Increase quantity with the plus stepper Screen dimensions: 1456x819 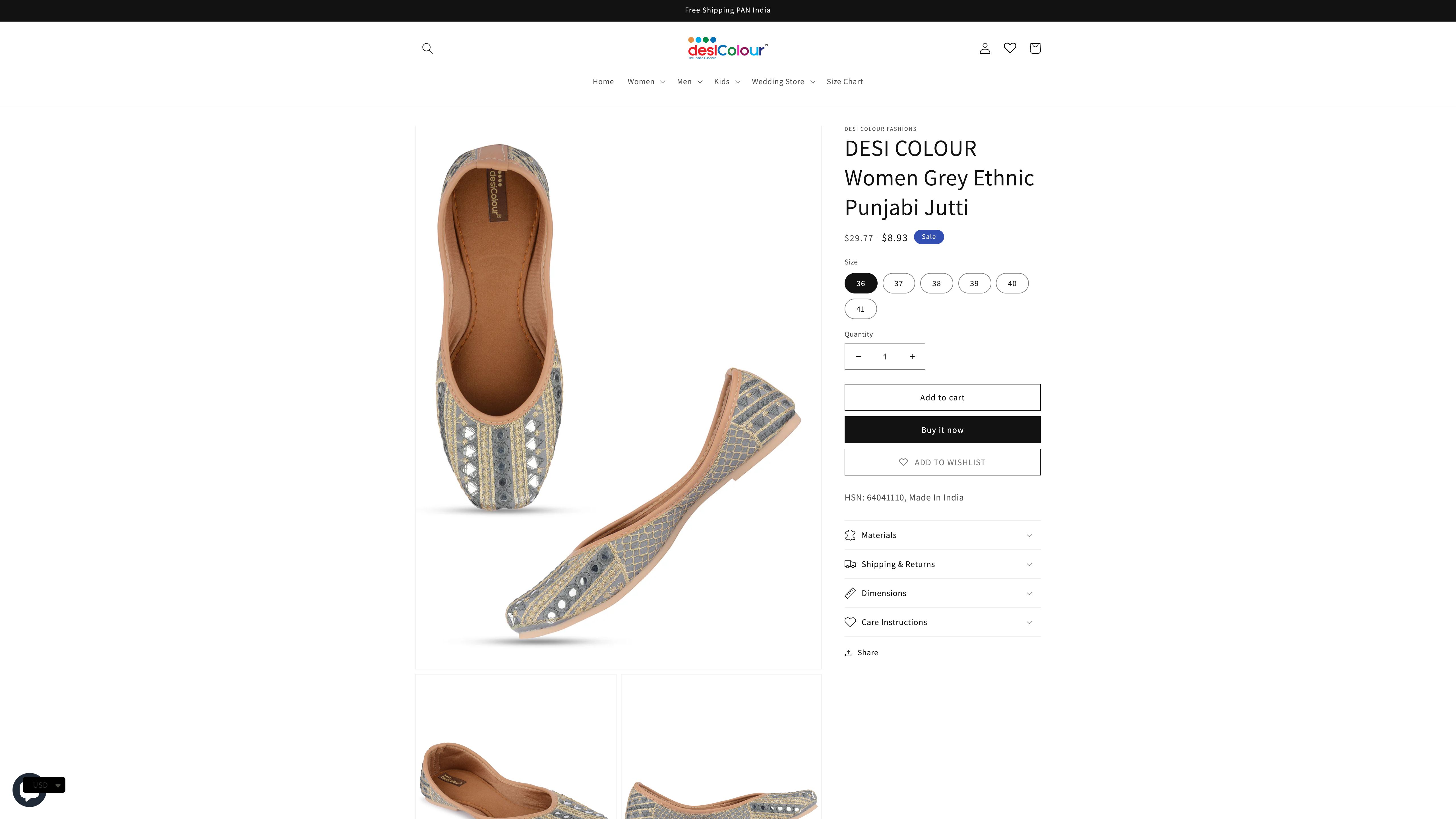(x=912, y=356)
